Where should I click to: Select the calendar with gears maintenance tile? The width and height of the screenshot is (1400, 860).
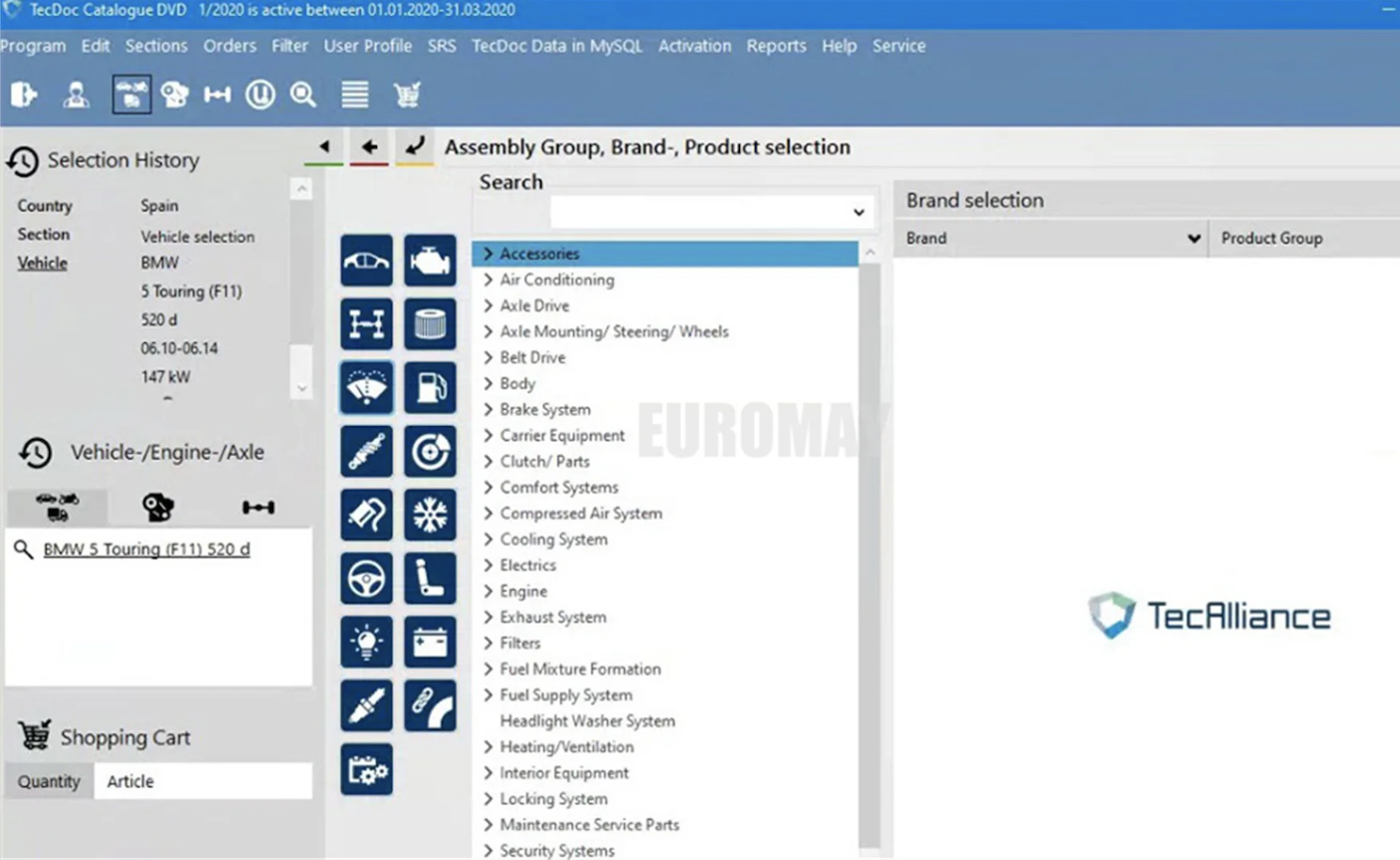366,770
